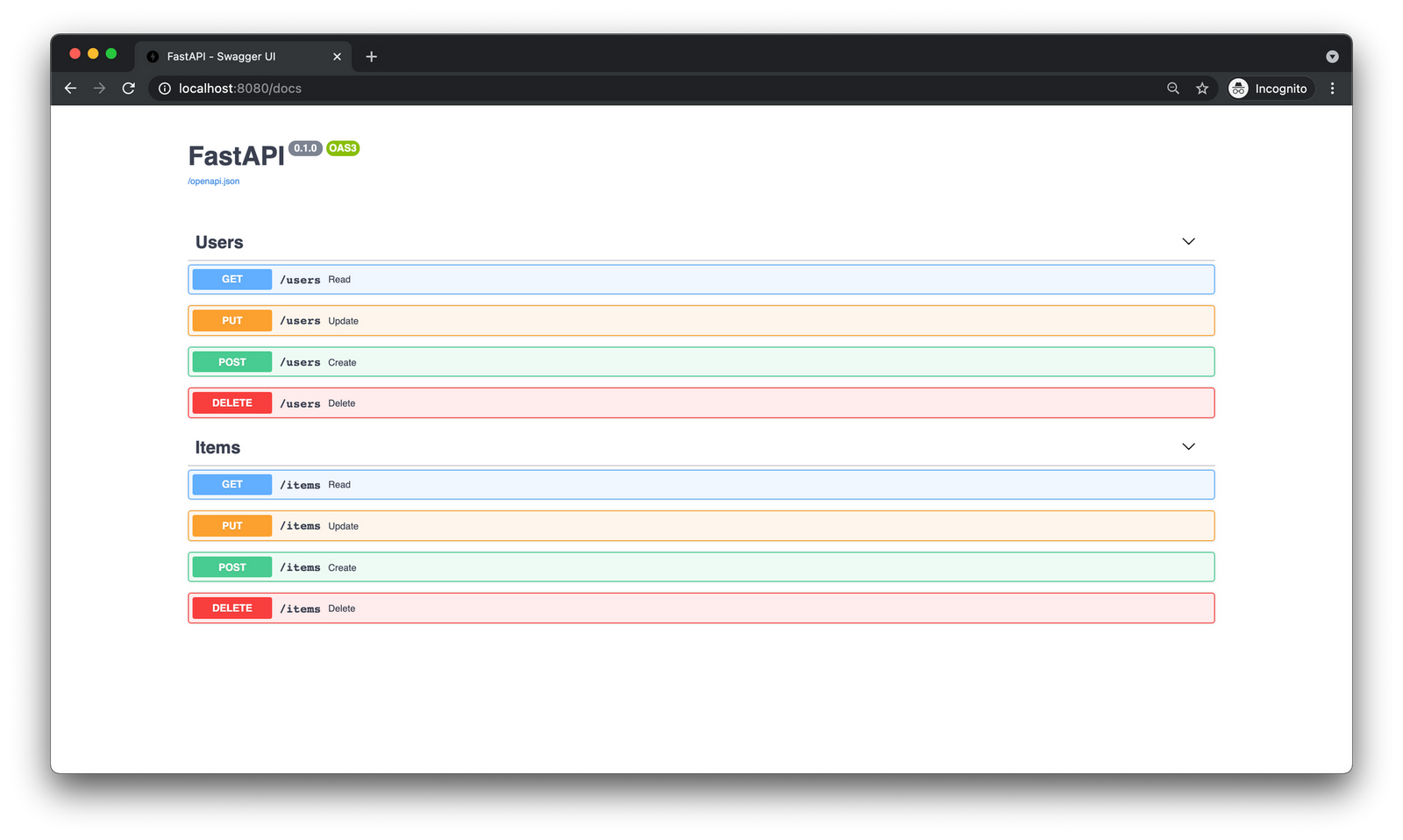Open the browser menu via three-dot icon
The height and width of the screenshot is (840, 1403).
coord(1332,88)
